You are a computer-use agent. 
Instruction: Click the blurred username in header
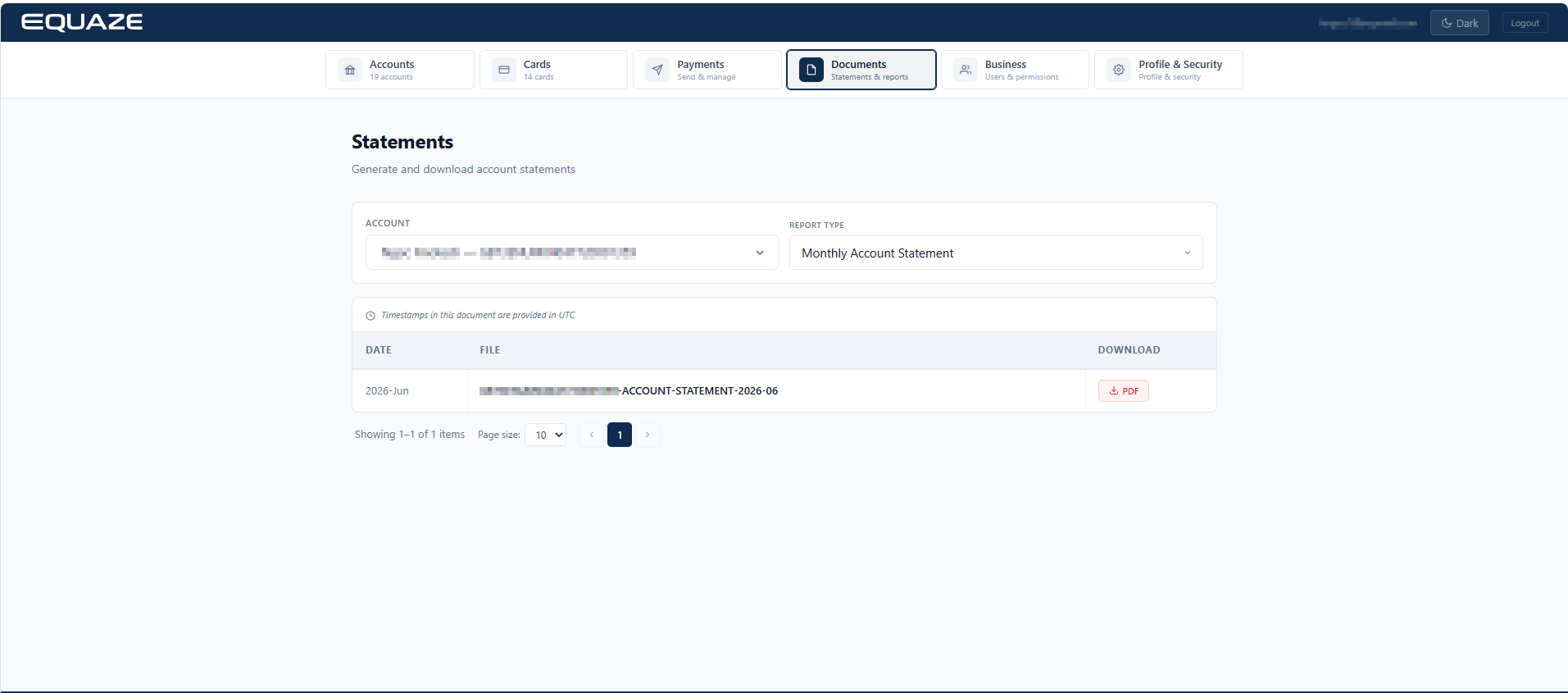(1368, 23)
